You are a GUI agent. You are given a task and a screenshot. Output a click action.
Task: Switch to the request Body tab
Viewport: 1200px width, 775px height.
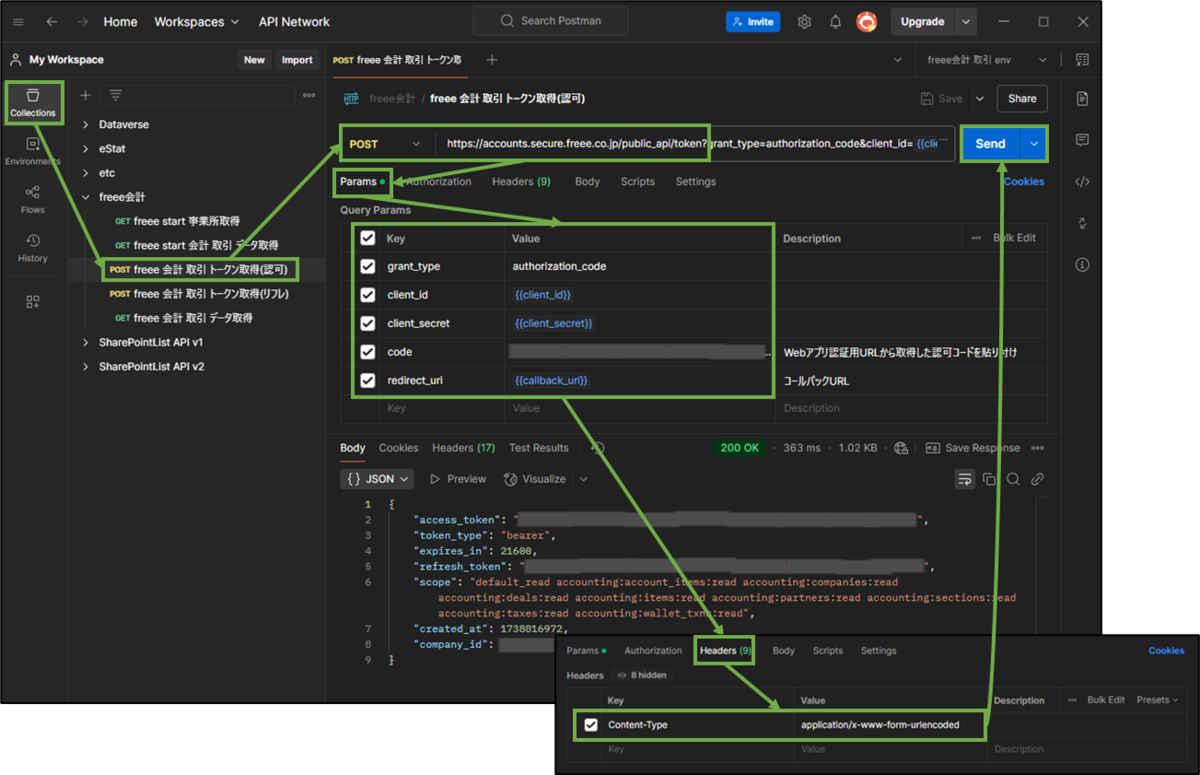coord(587,182)
